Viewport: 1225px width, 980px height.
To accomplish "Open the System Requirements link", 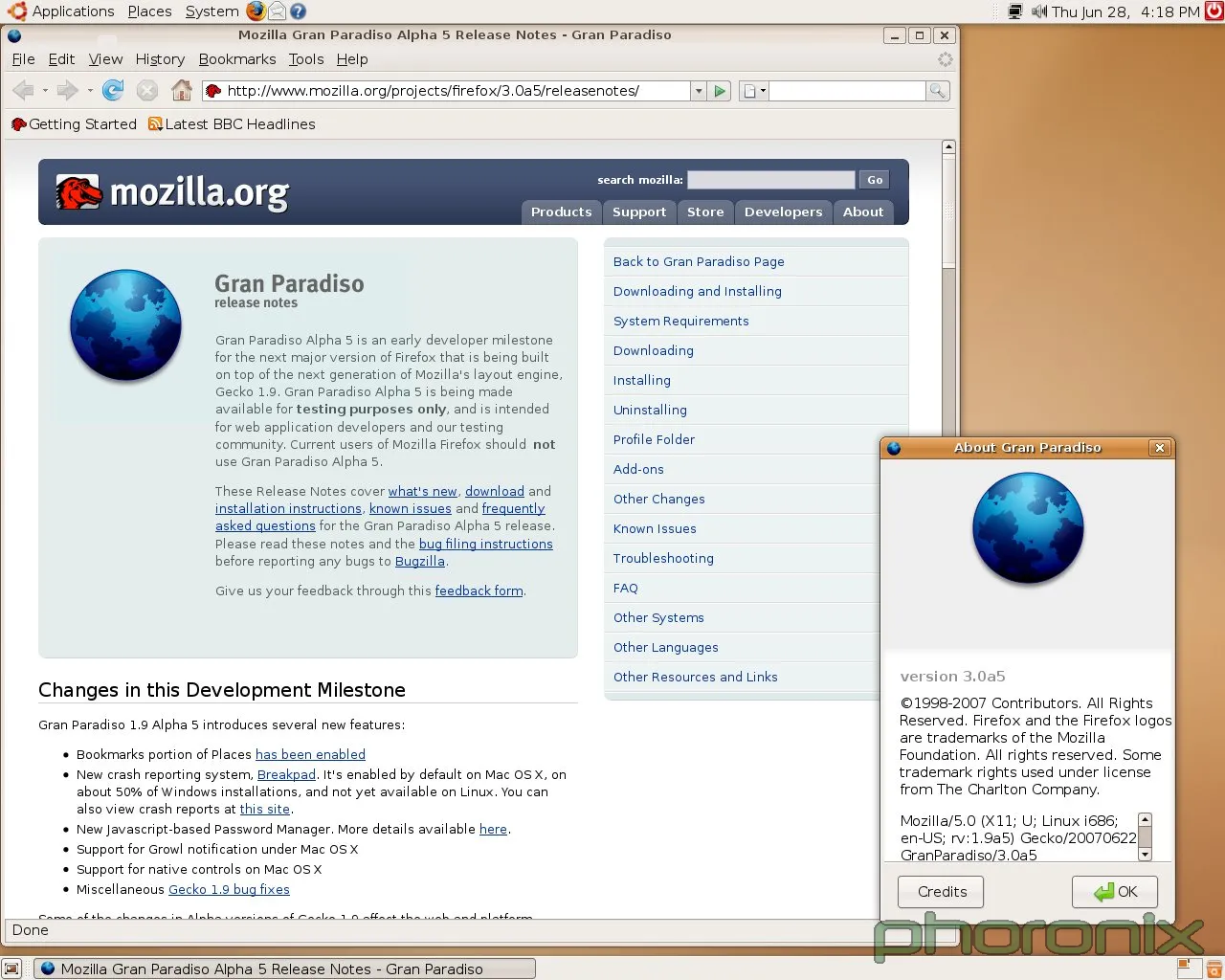I will 681,321.
